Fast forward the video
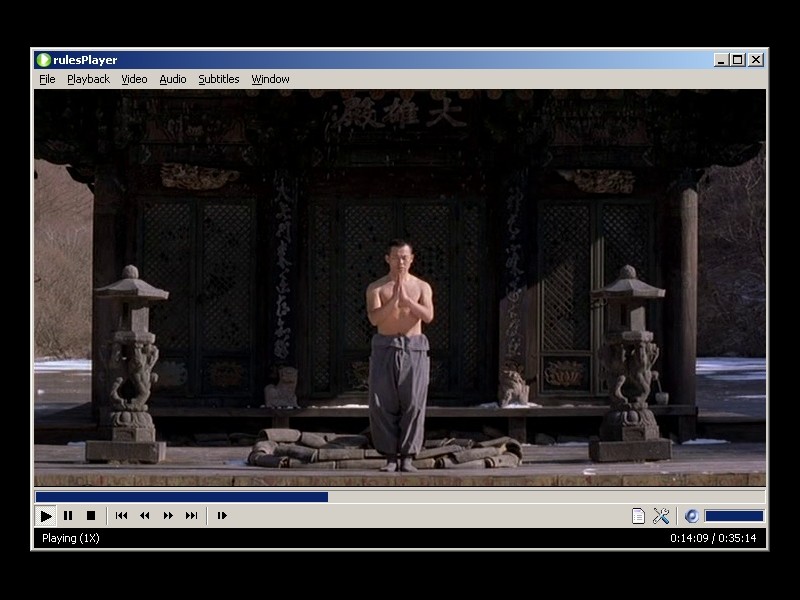Image resolution: width=800 pixels, height=600 pixels. point(168,516)
